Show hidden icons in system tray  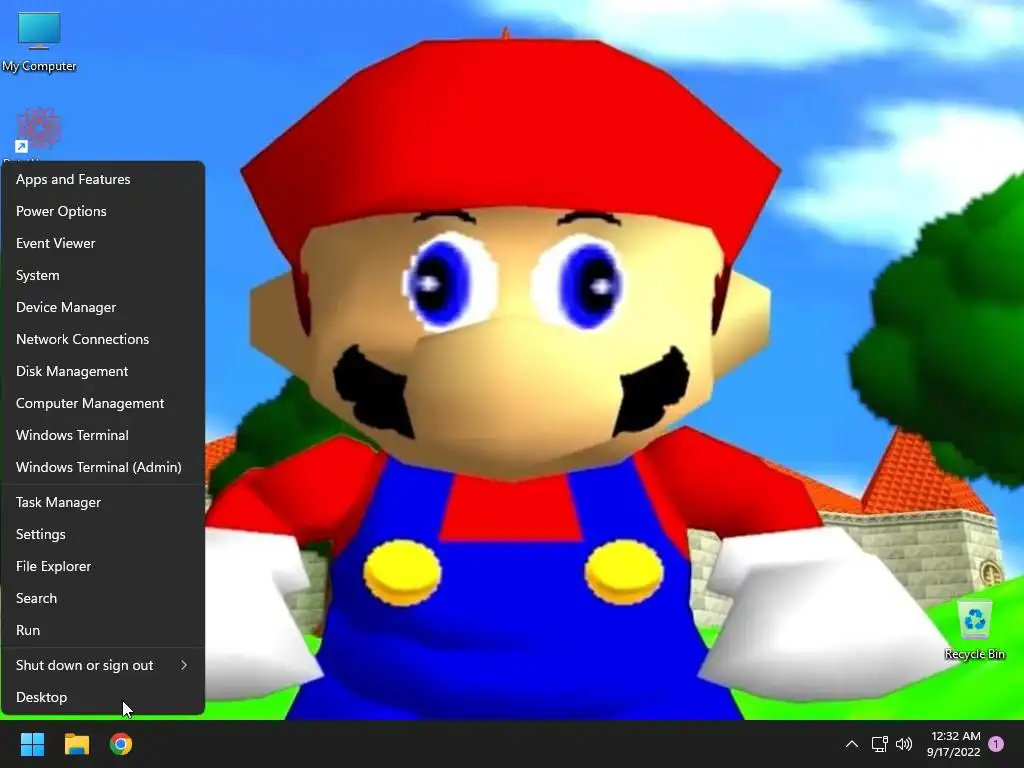(x=852, y=744)
